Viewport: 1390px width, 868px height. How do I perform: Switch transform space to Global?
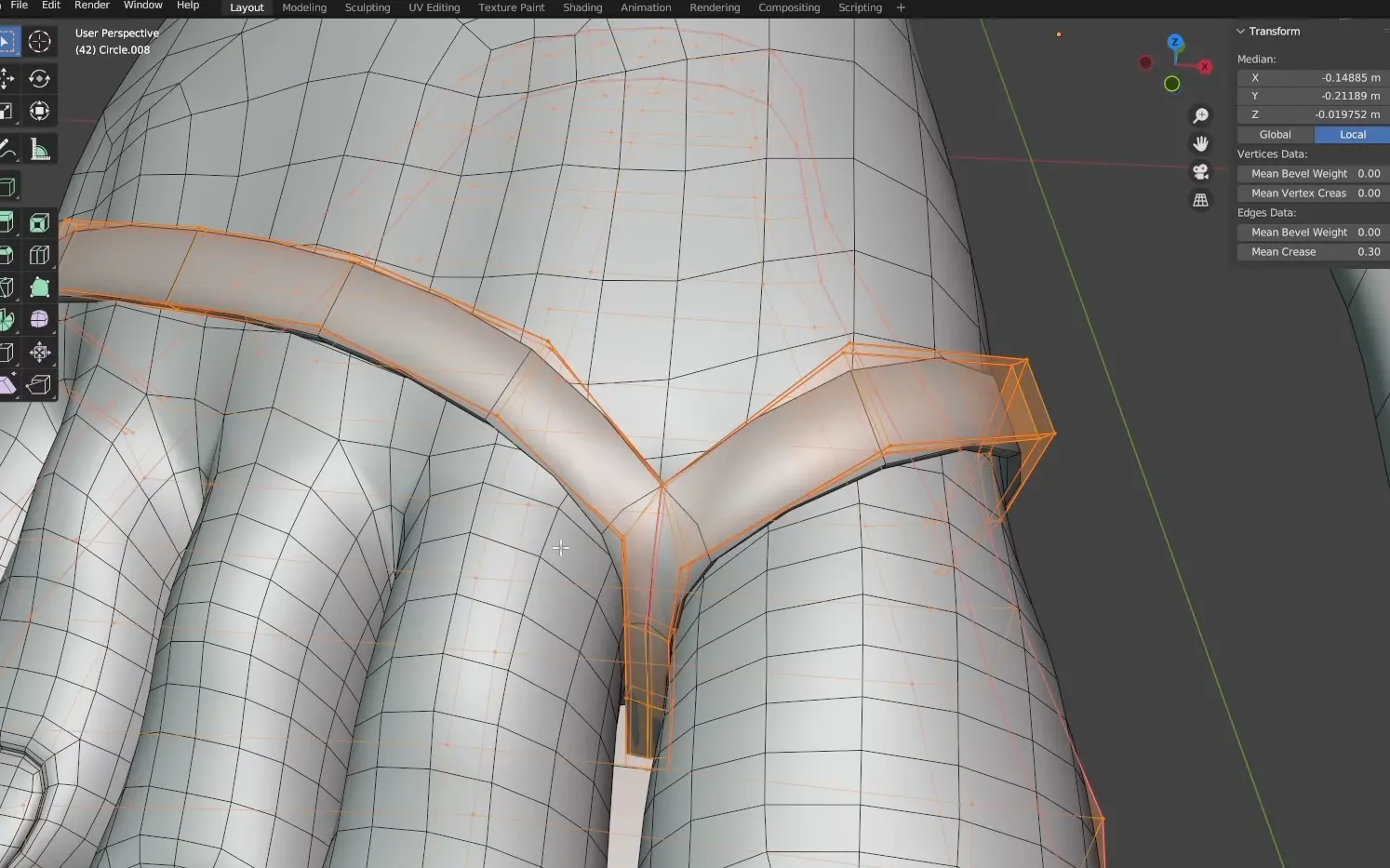tap(1275, 135)
